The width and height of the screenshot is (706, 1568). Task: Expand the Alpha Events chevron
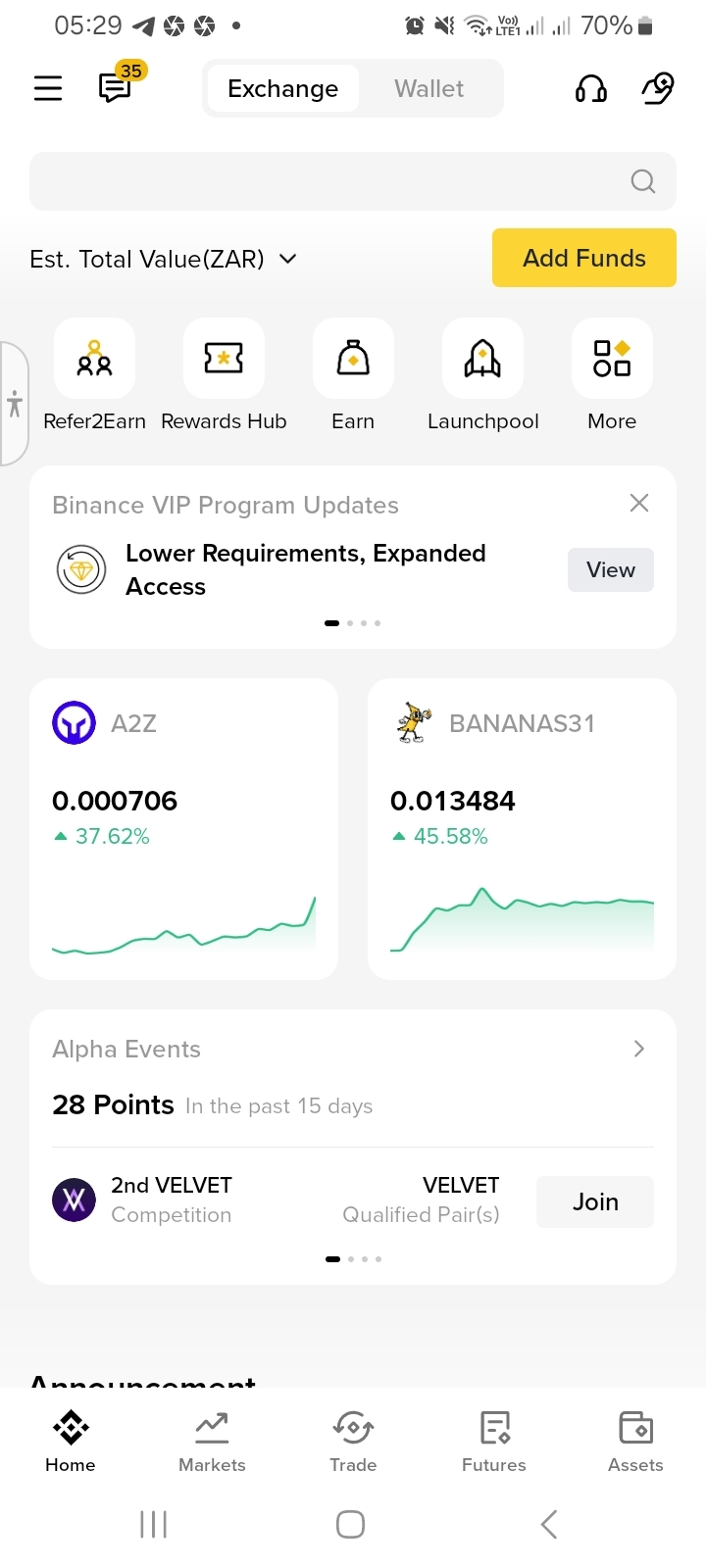pos(638,1049)
